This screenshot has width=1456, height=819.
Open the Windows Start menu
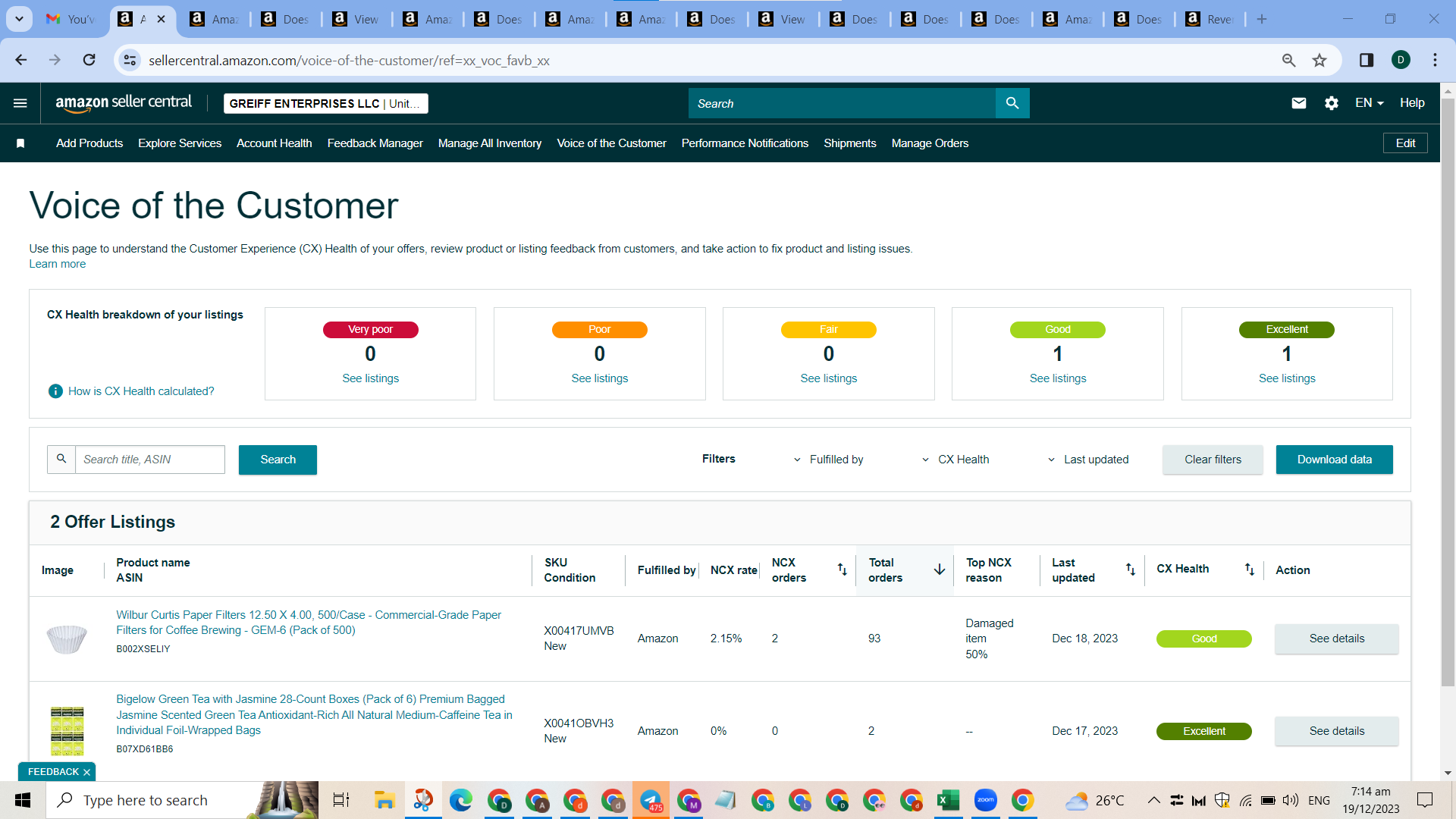(23, 800)
